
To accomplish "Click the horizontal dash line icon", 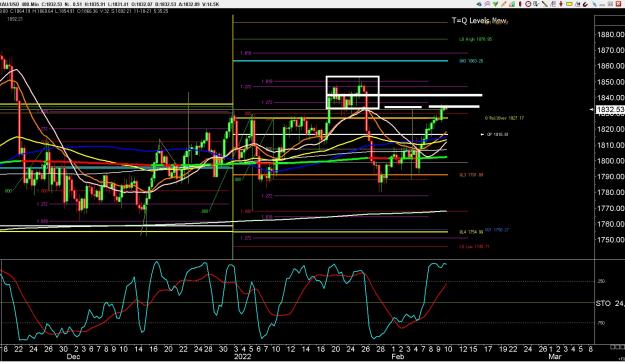I will (602, 4).
